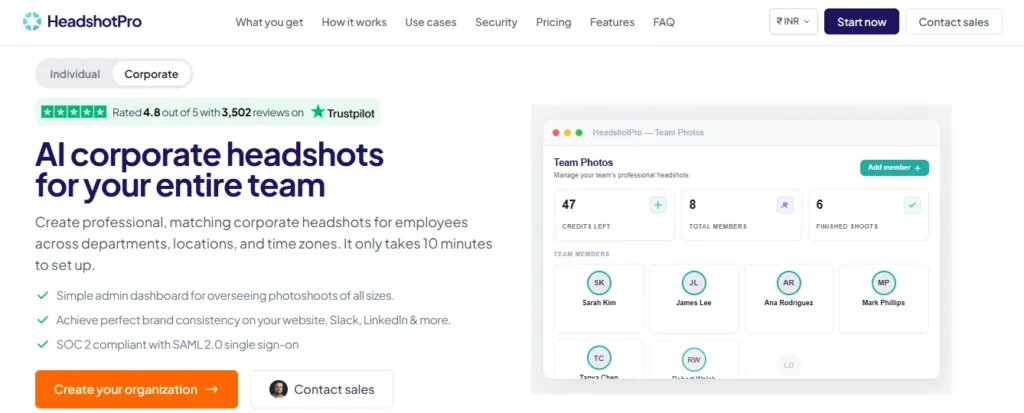Click the Team Photos heading
Viewport: 1024px width, 413px height.
point(583,162)
